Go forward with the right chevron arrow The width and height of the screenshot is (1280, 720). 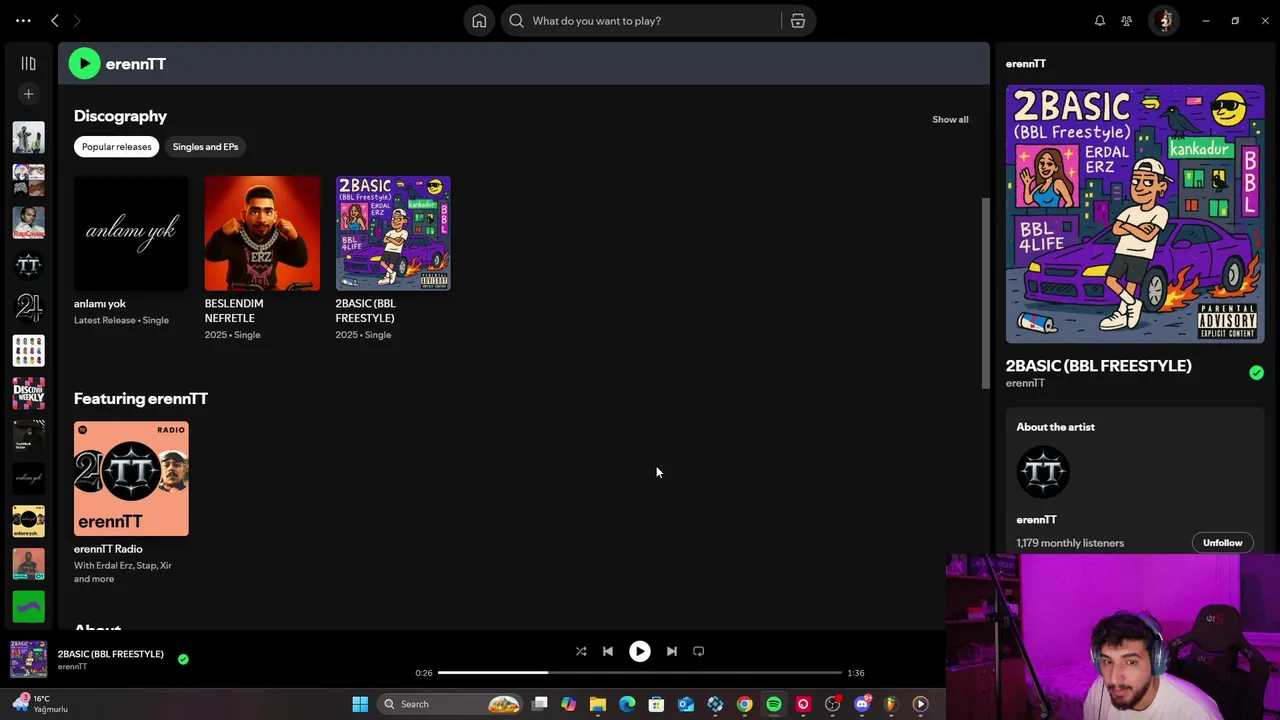tap(77, 20)
